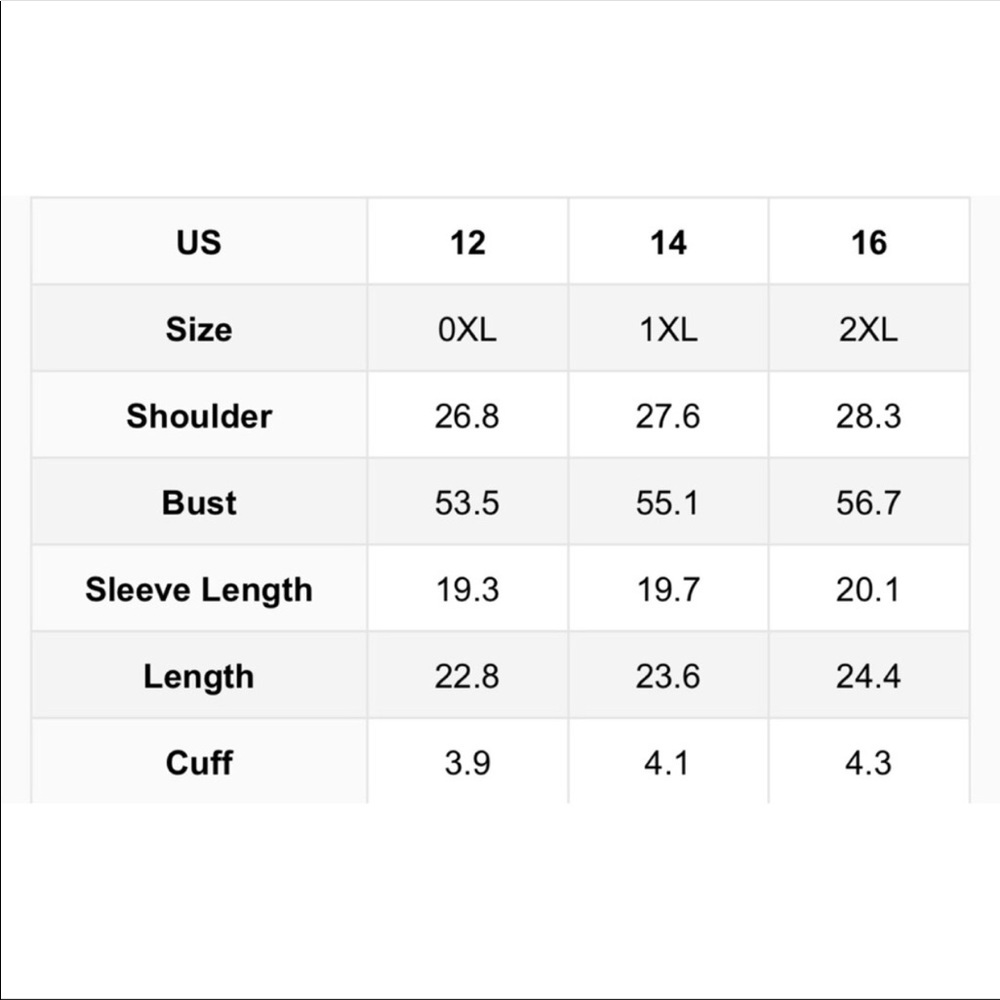Viewport: 1000px width, 1000px height.
Task: Click the 1XL size cell
Action: tap(668, 330)
